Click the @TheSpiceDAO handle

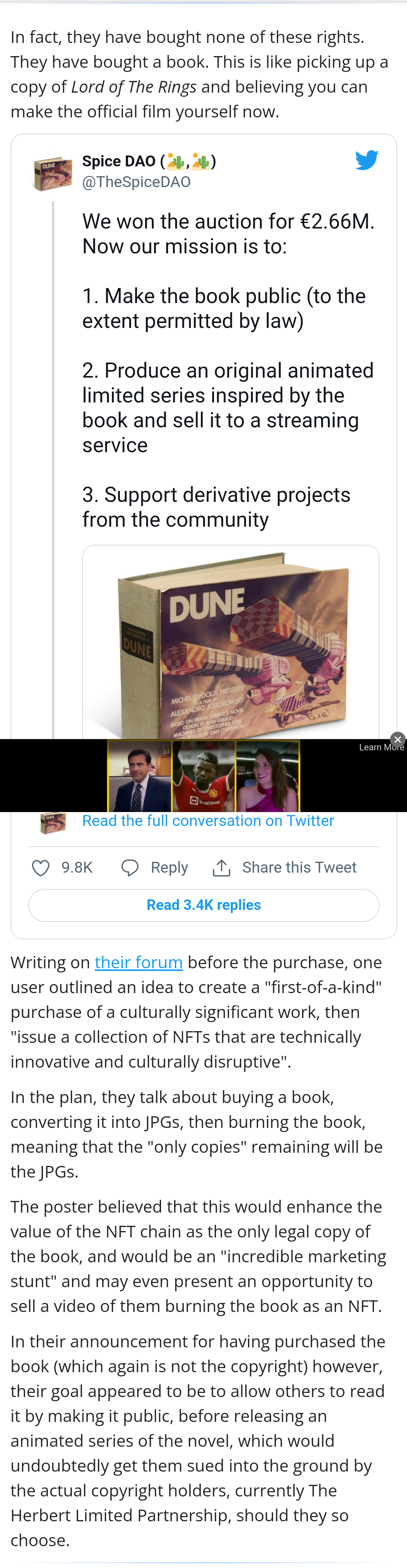[x=136, y=182]
